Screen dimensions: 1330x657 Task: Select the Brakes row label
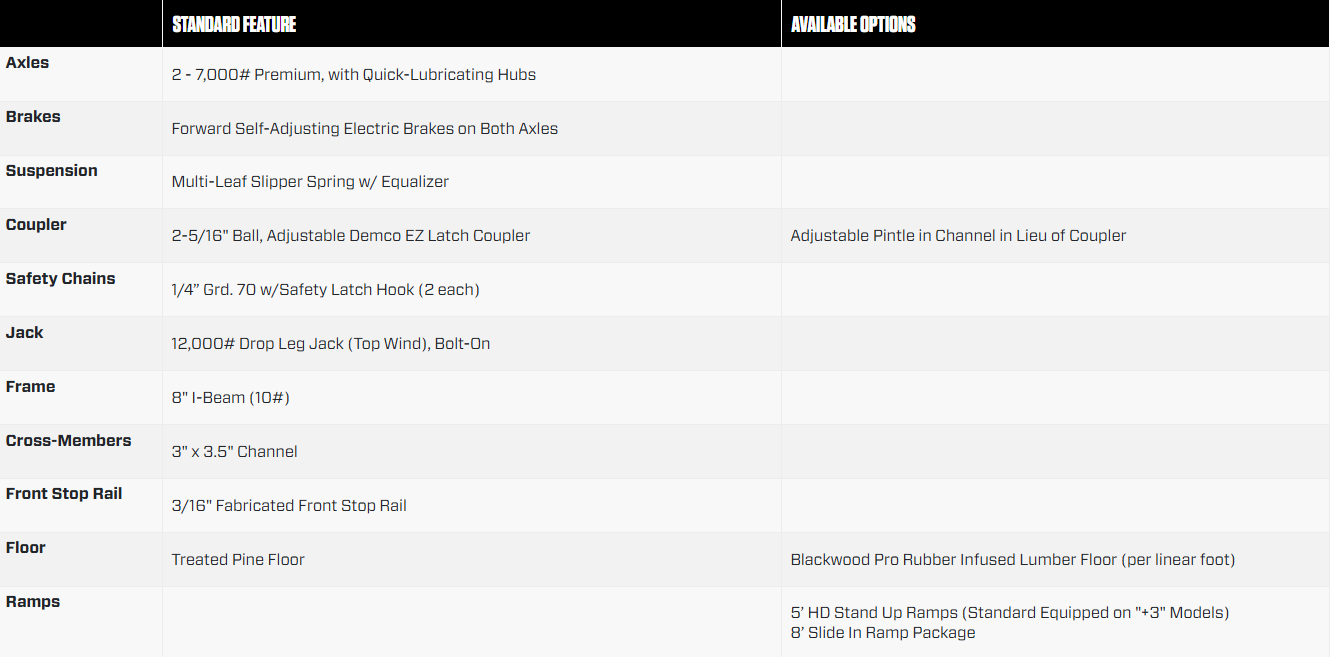(33, 117)
